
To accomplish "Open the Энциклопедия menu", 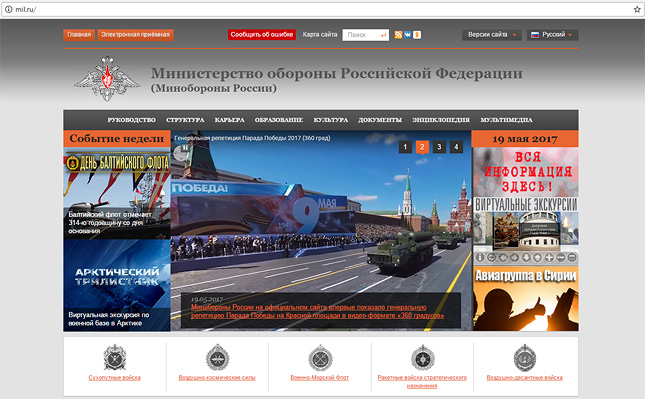I will coord(441,120).
